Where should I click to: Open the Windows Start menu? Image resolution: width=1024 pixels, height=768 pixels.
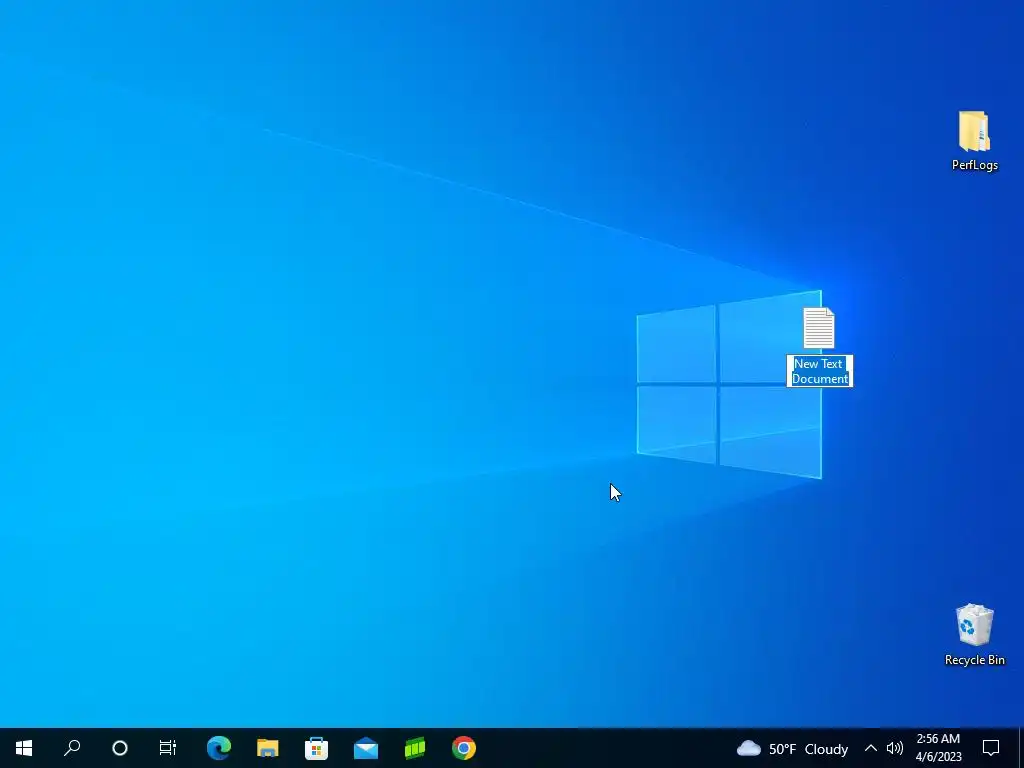(x=24, y=748)
